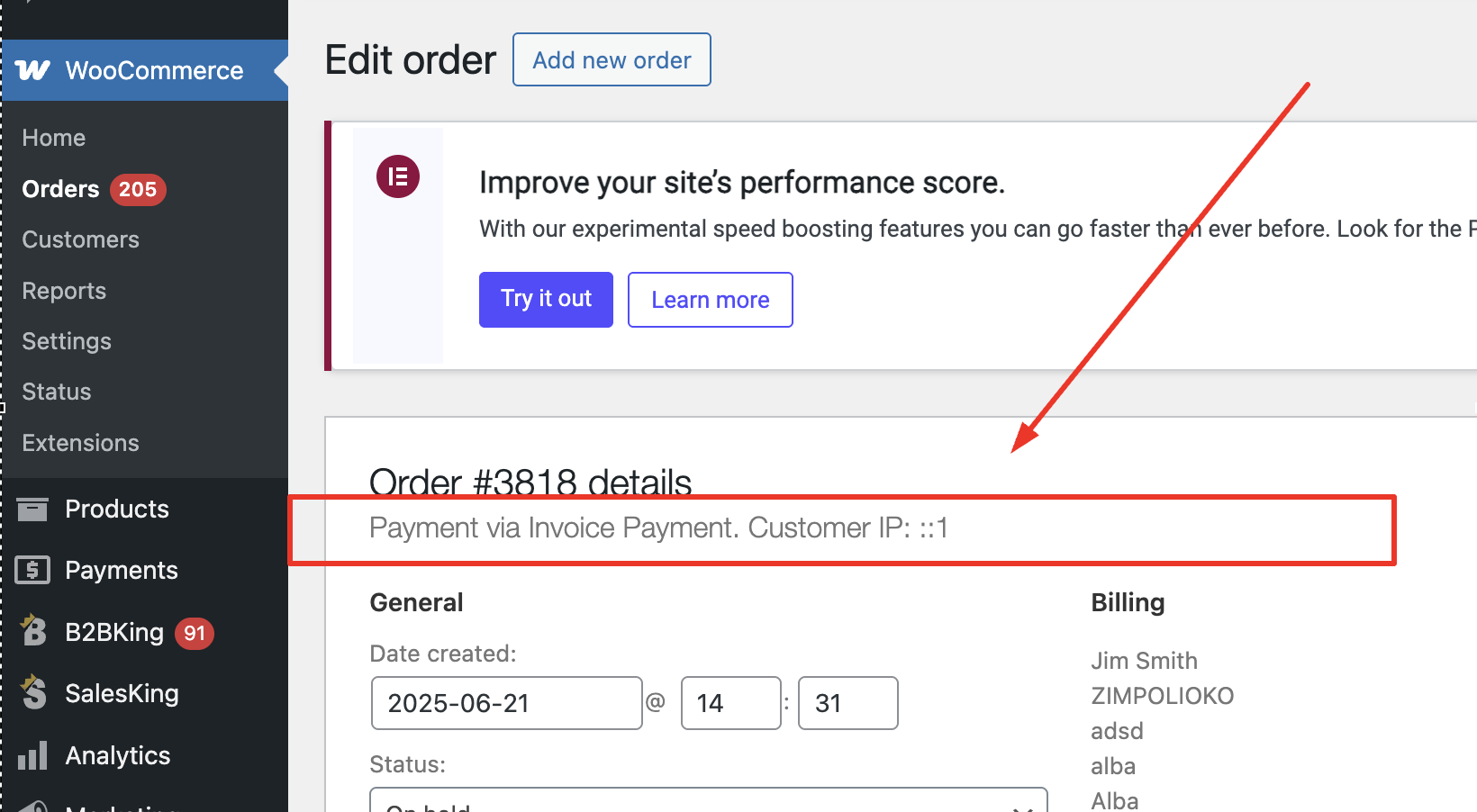
Task: Click the Billing section heading
Action: [1128, 602]
